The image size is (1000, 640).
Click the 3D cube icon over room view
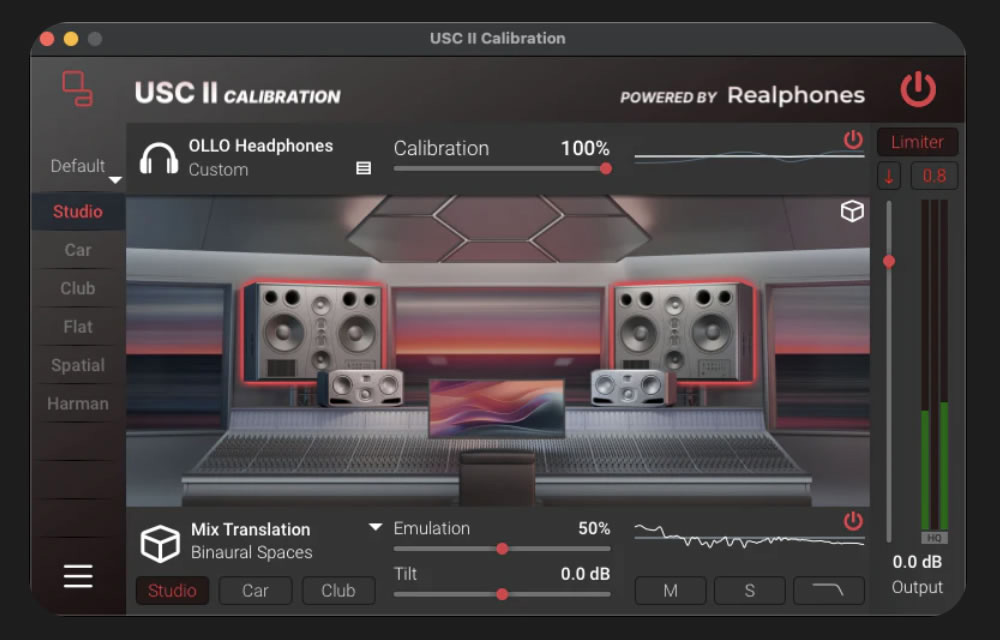click(x=852, y=211)
